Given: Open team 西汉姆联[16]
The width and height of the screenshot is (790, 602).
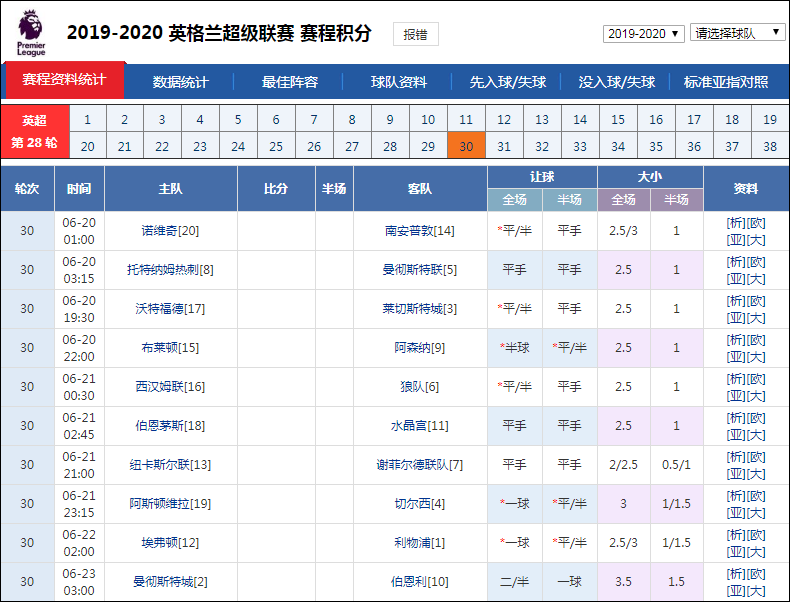Looking at the screenshot, I should (170, 386).
